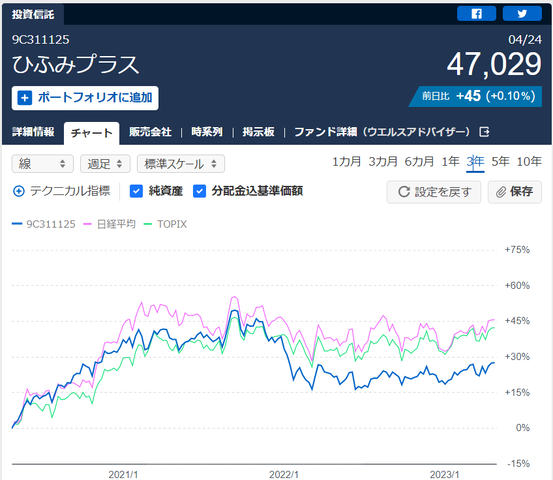Select 5年 period

[x=500, y=162]
